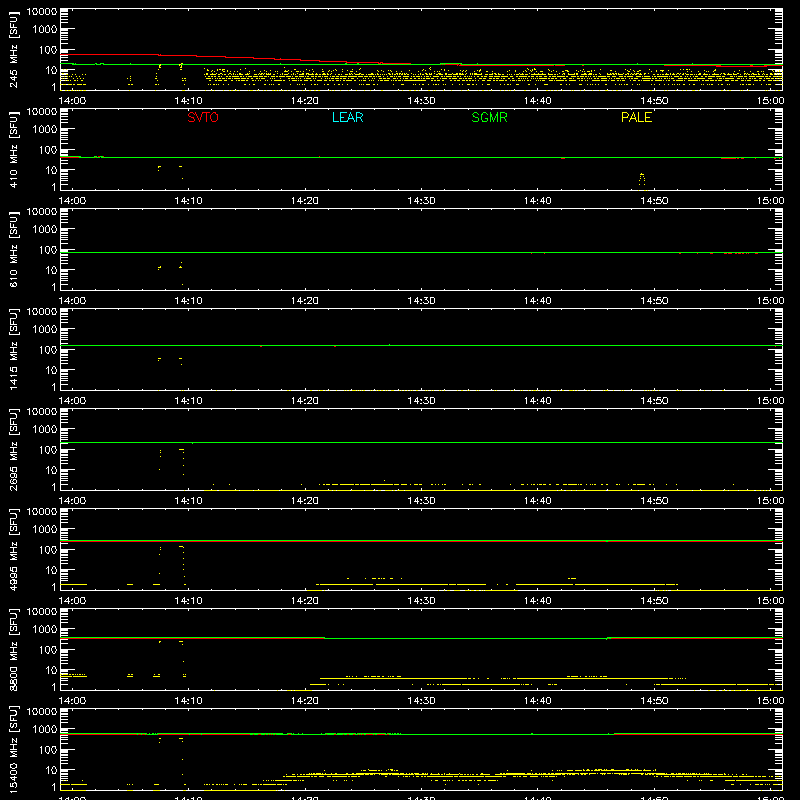The image size is (800, 800).
Task: Click the 10 y-axis value of 1415 MHz panel
Action: pyautogui.click(x=51, y=370)
